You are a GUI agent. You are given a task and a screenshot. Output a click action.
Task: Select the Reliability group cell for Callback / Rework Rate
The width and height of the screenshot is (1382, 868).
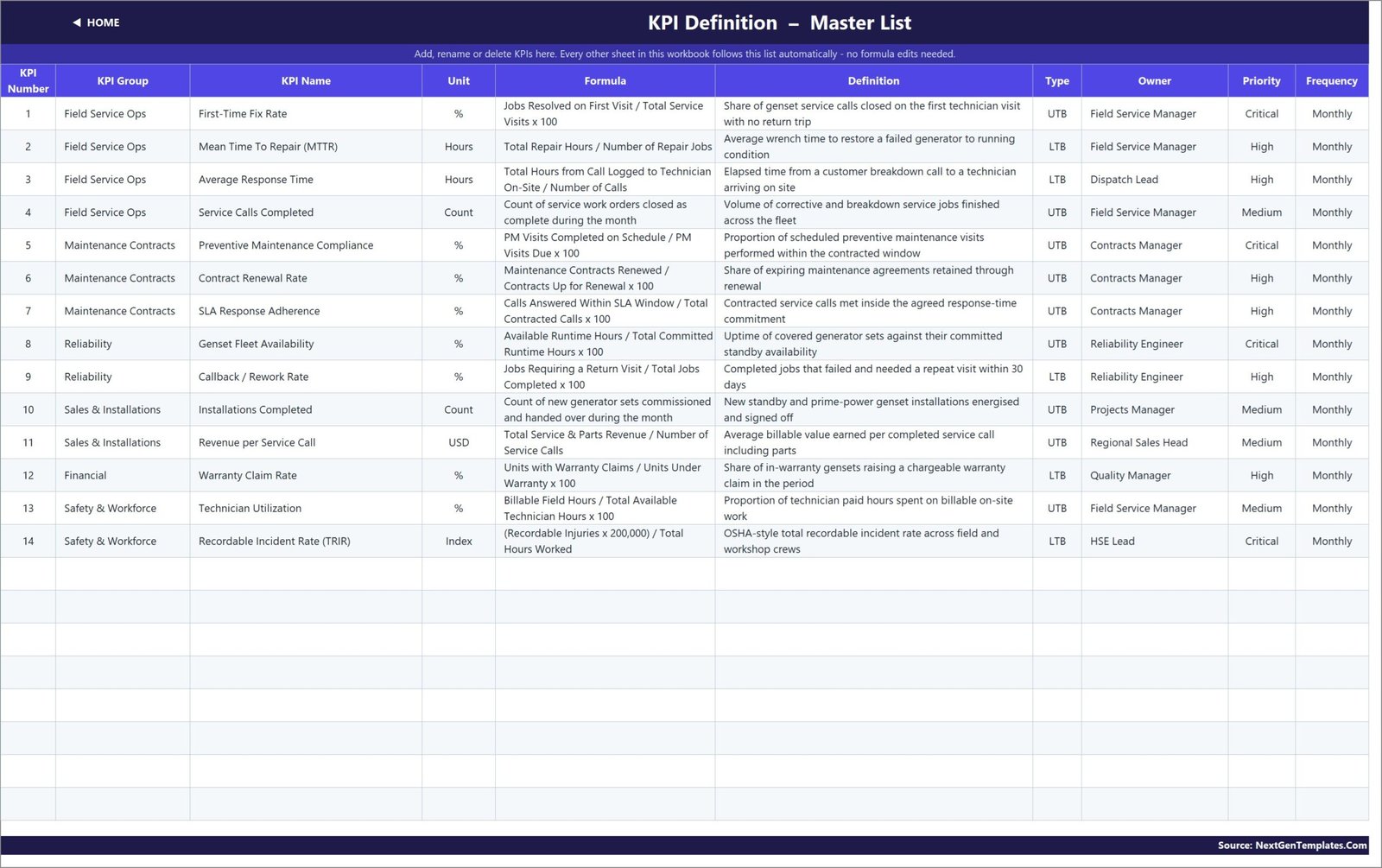[123, 377]
